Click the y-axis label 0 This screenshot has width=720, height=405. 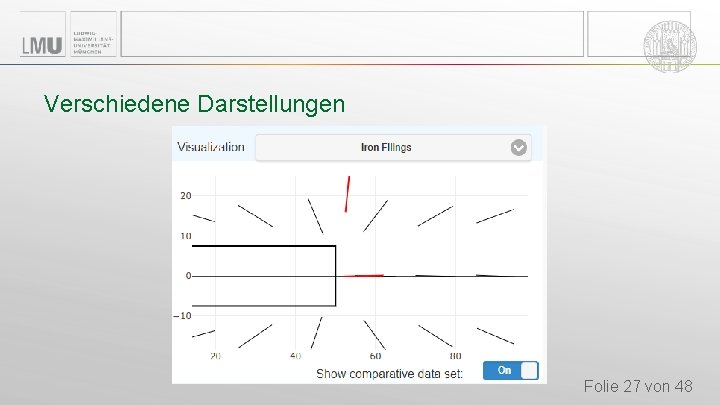tap(188, 276)
